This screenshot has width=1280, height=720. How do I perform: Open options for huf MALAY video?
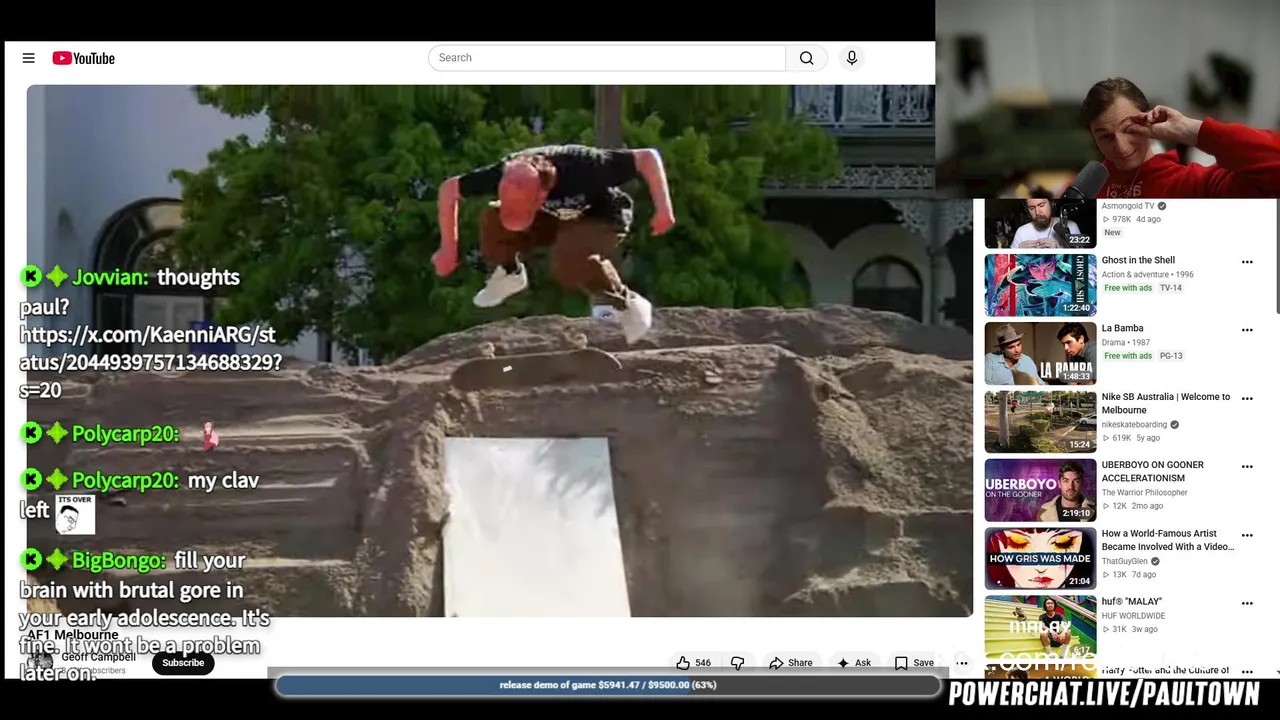[1247, 603]
